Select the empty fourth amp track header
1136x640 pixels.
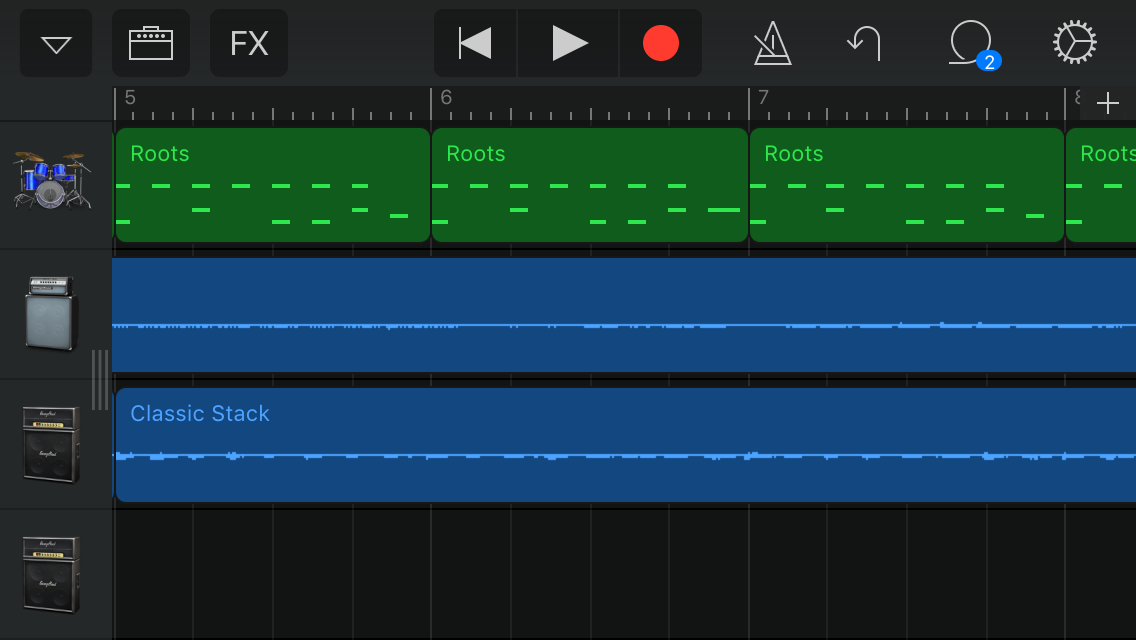click(51, 574)
